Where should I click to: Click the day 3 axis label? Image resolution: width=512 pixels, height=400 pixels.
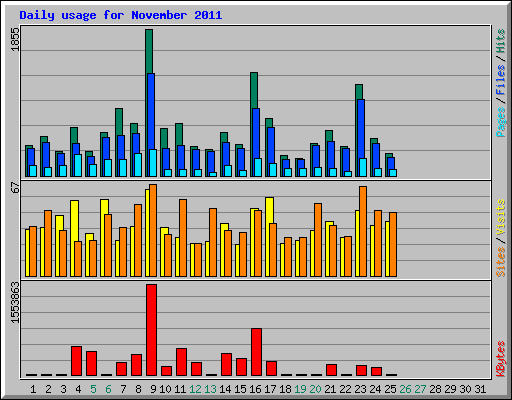(x=63, y=389)
